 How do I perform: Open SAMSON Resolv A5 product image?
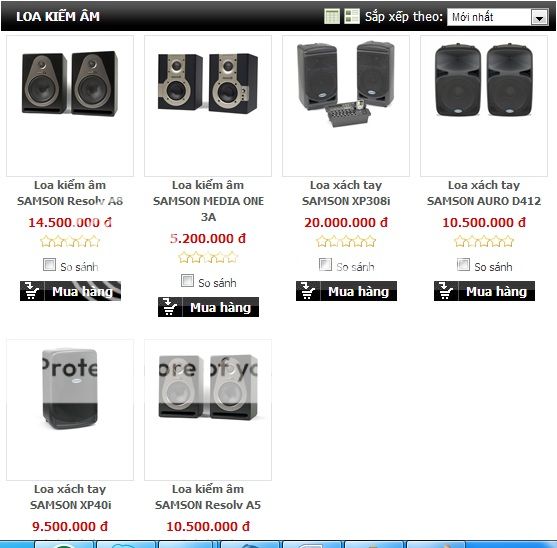[x=208, y=410]
